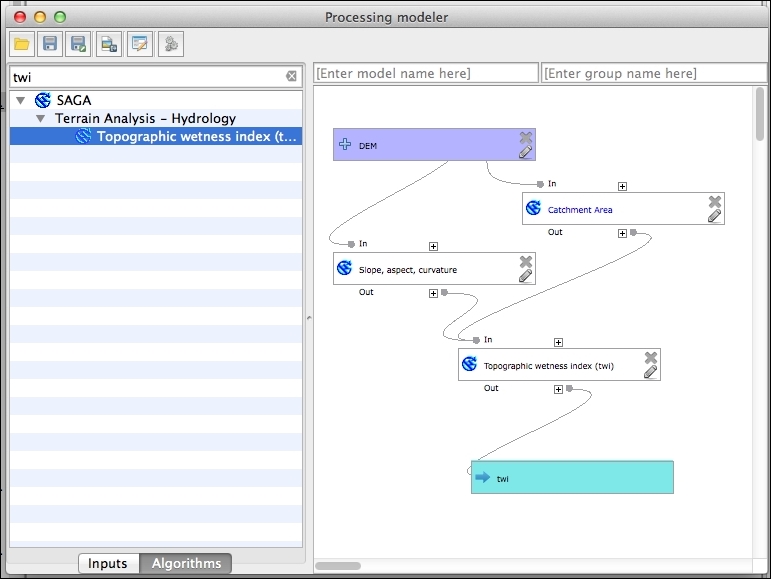Edit Topographic wetness index node
771x579 pixels.
651,372
